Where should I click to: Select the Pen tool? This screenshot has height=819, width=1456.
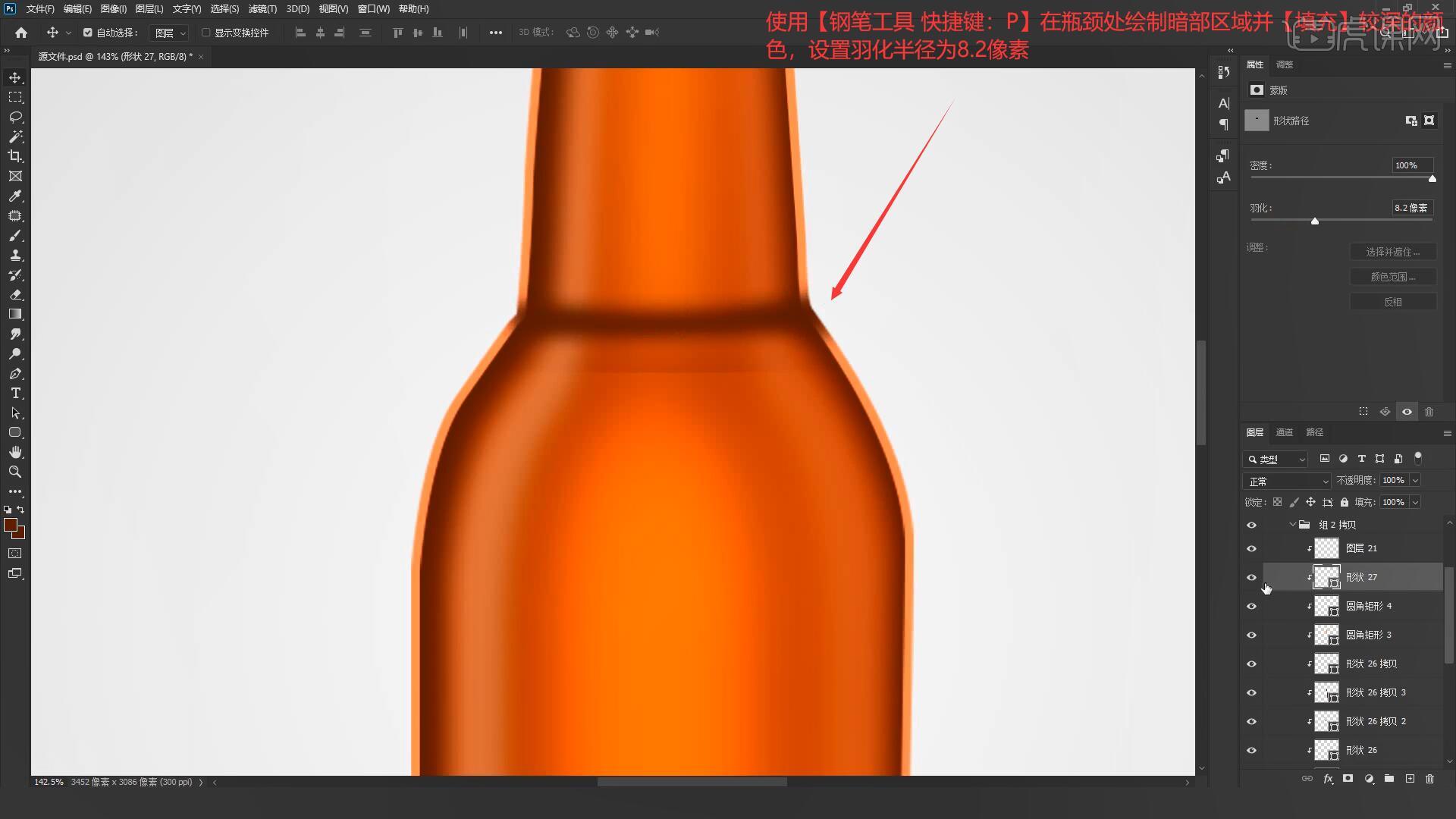click(15, 374)
